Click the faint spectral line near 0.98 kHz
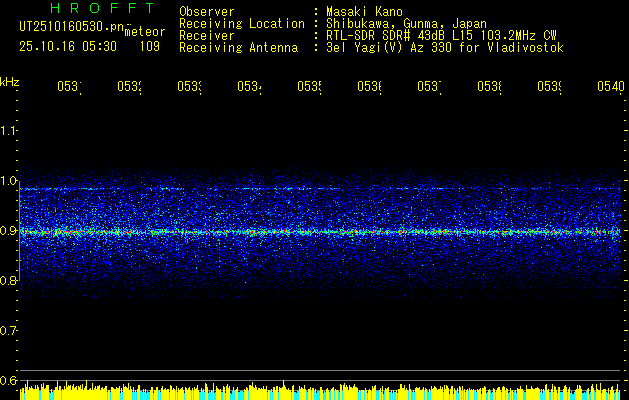Viewport: 629px width, 400px height. (x=321, y=189)
